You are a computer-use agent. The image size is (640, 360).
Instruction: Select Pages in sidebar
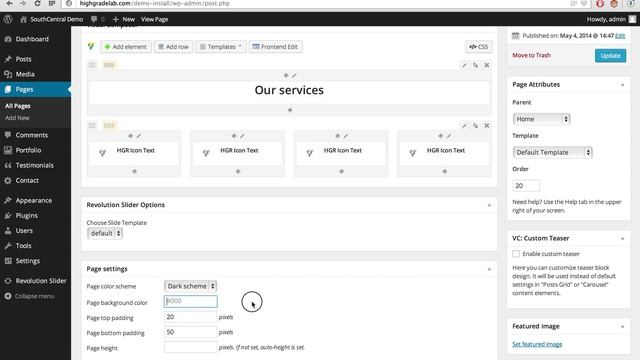pos(35,89)
